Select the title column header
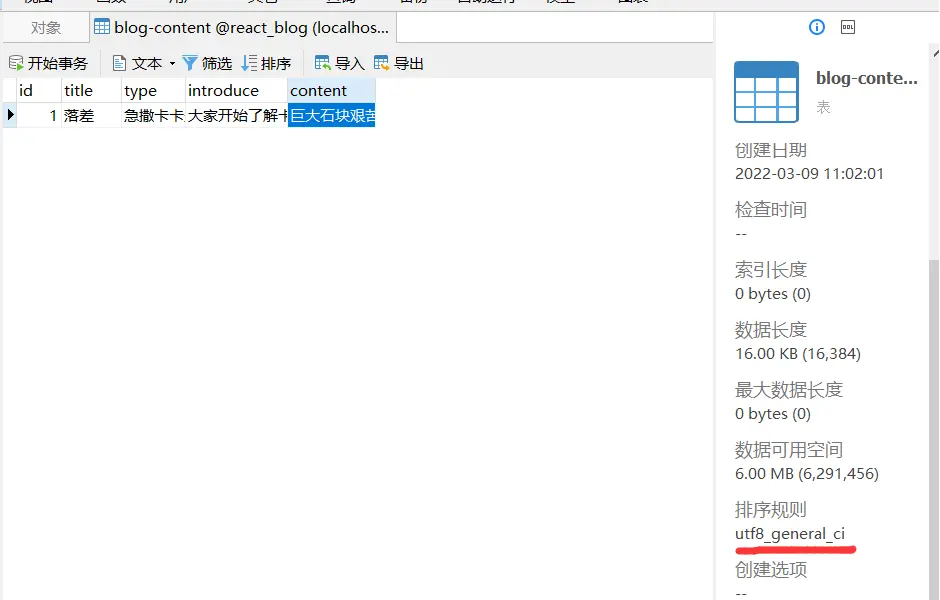 click(92, 91)
